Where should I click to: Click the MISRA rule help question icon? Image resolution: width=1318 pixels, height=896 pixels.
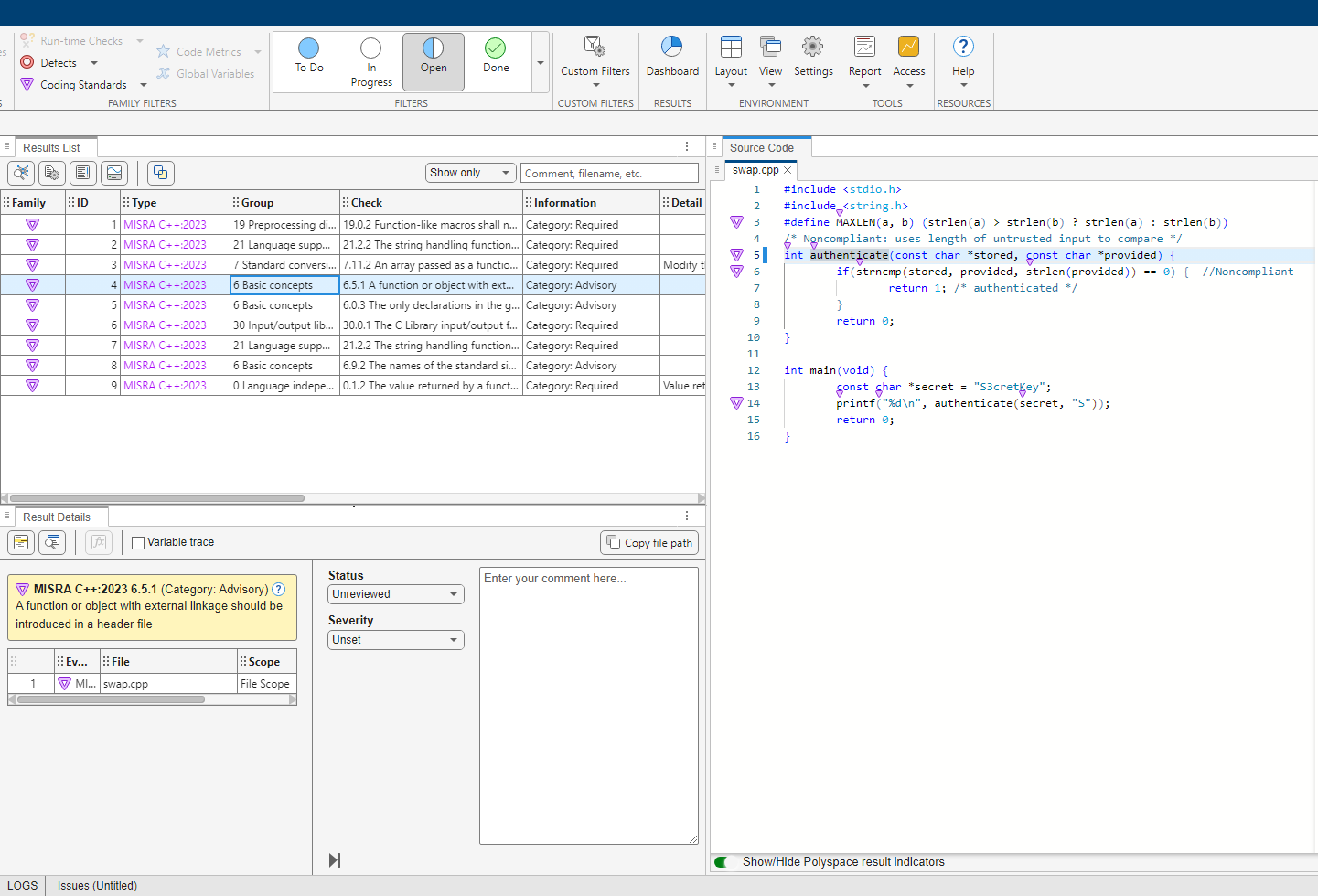279,590
